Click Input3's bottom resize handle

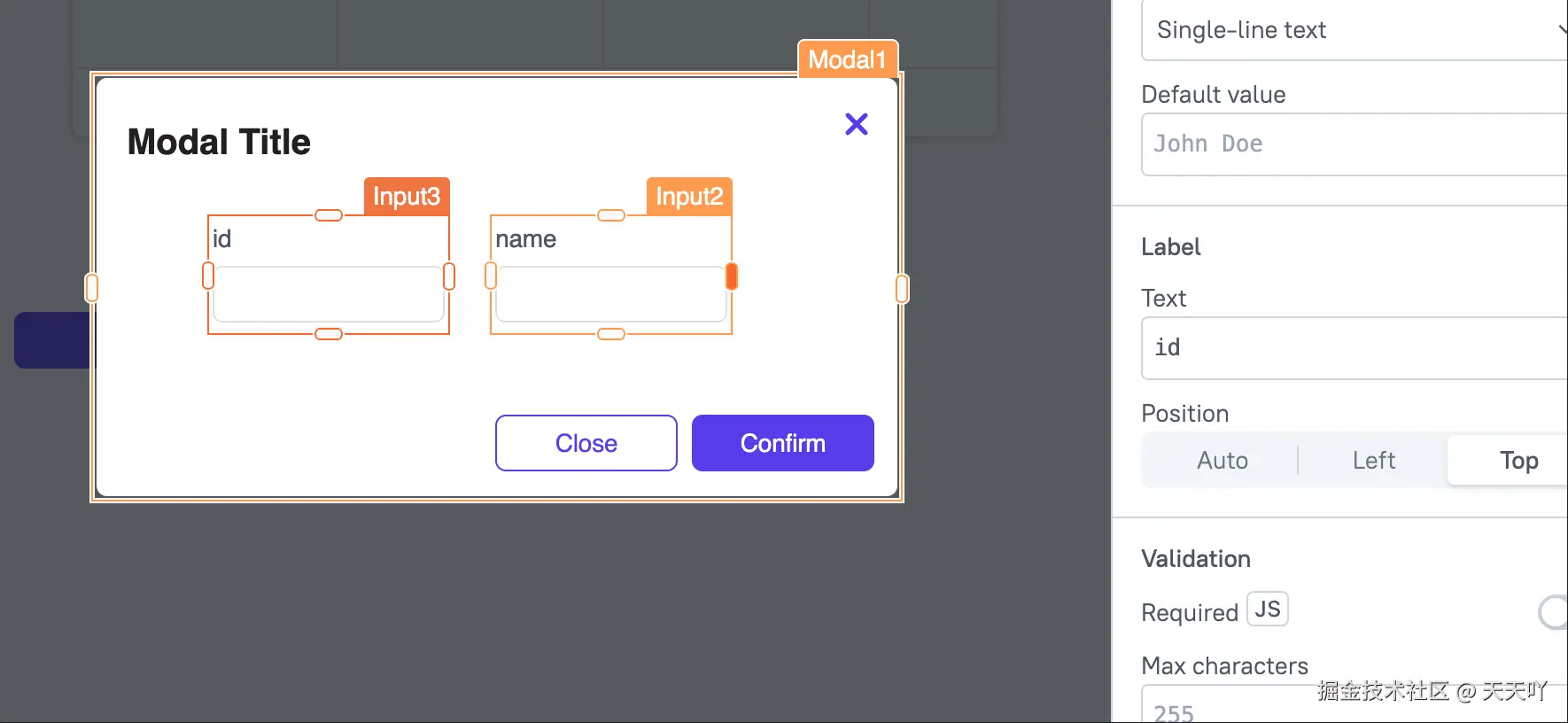[x=329, y=334]
